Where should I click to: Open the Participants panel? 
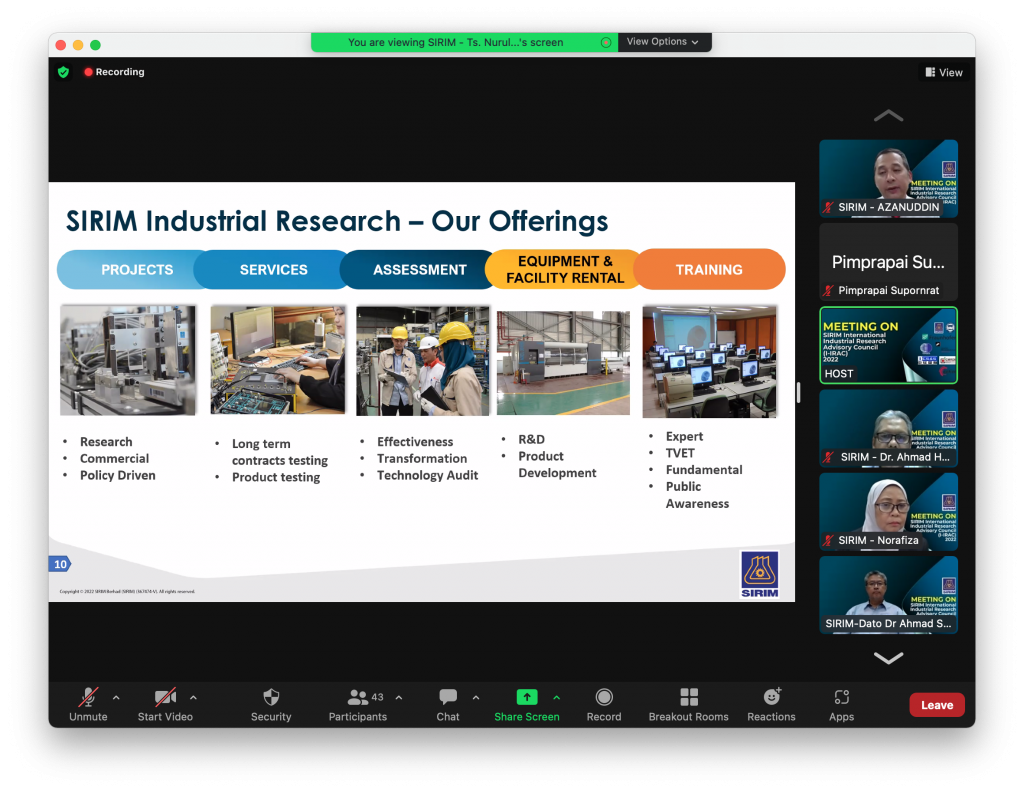pos(357,705)
